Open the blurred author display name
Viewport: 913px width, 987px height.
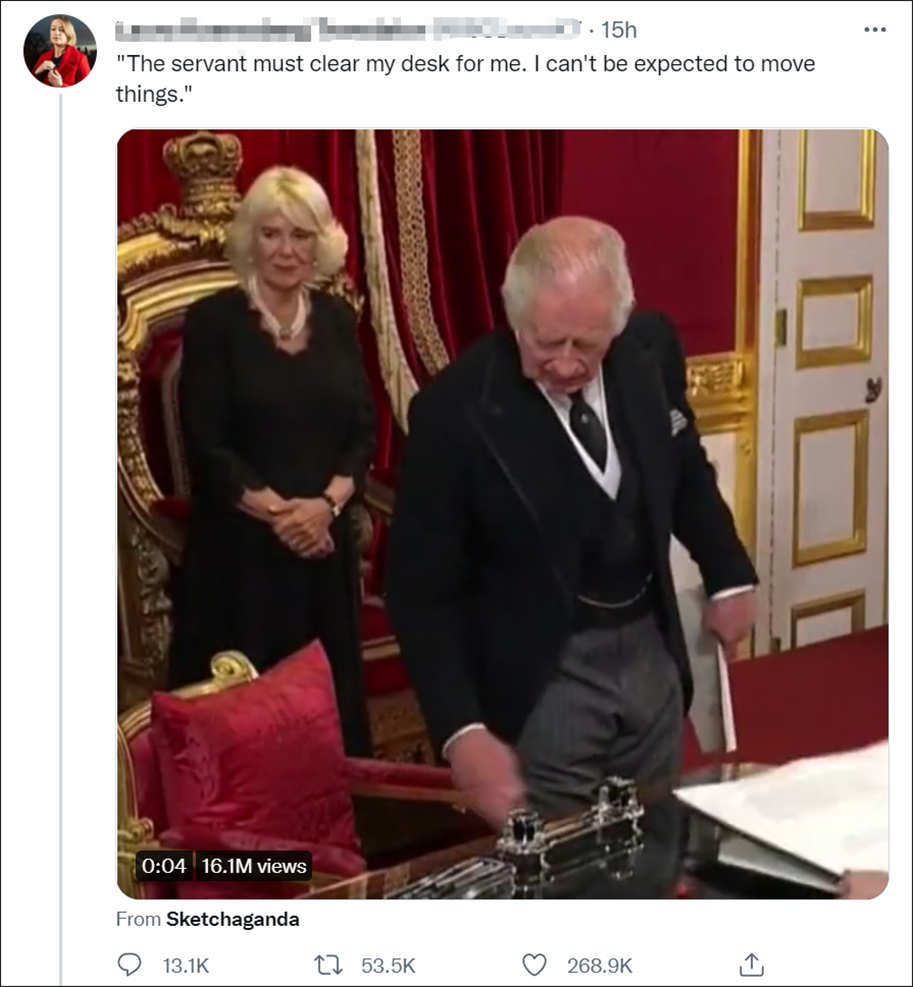coord(348,30)
